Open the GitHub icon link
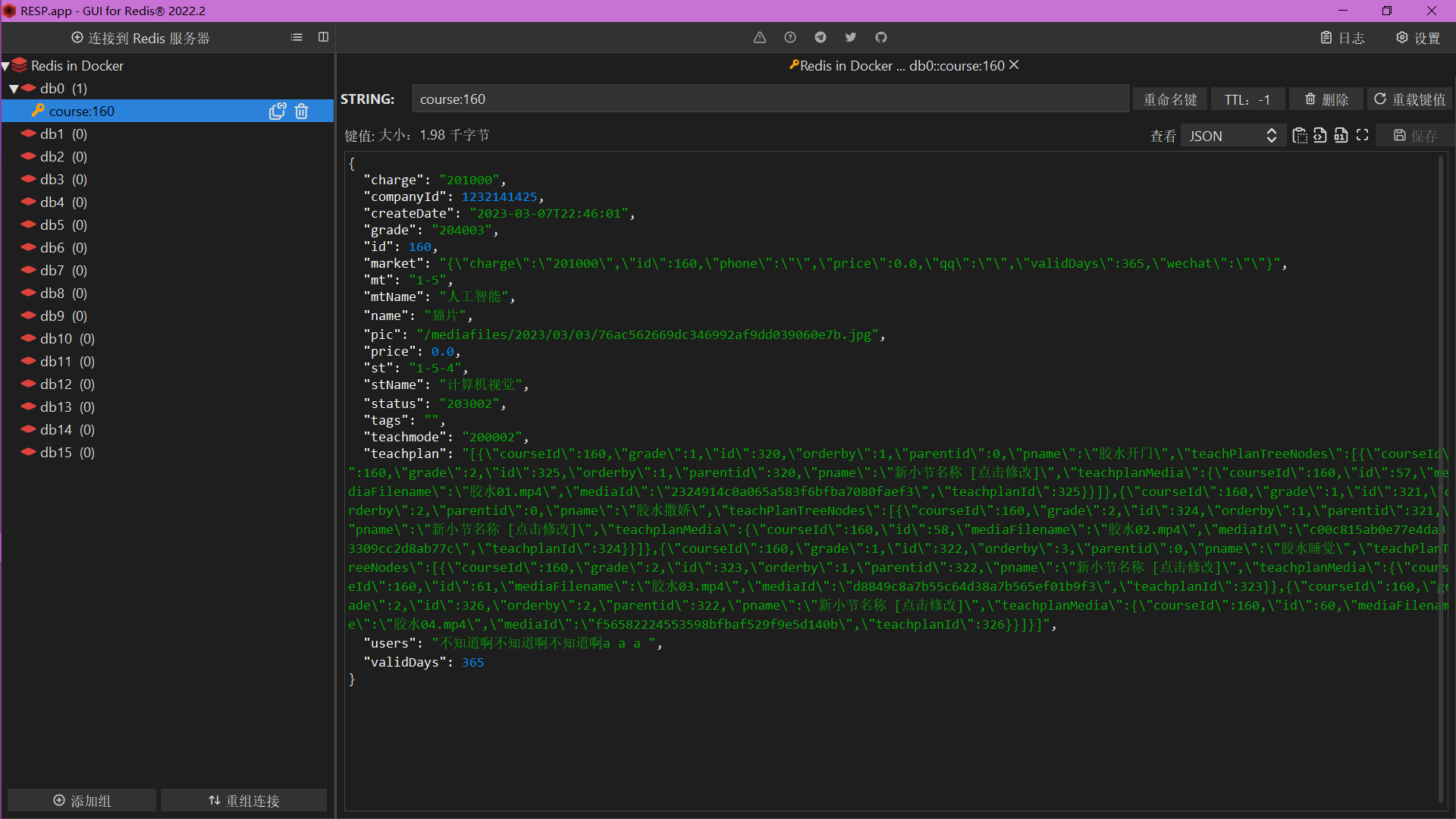The width and height of the screenshot is (1456, 819). [881, 37]
